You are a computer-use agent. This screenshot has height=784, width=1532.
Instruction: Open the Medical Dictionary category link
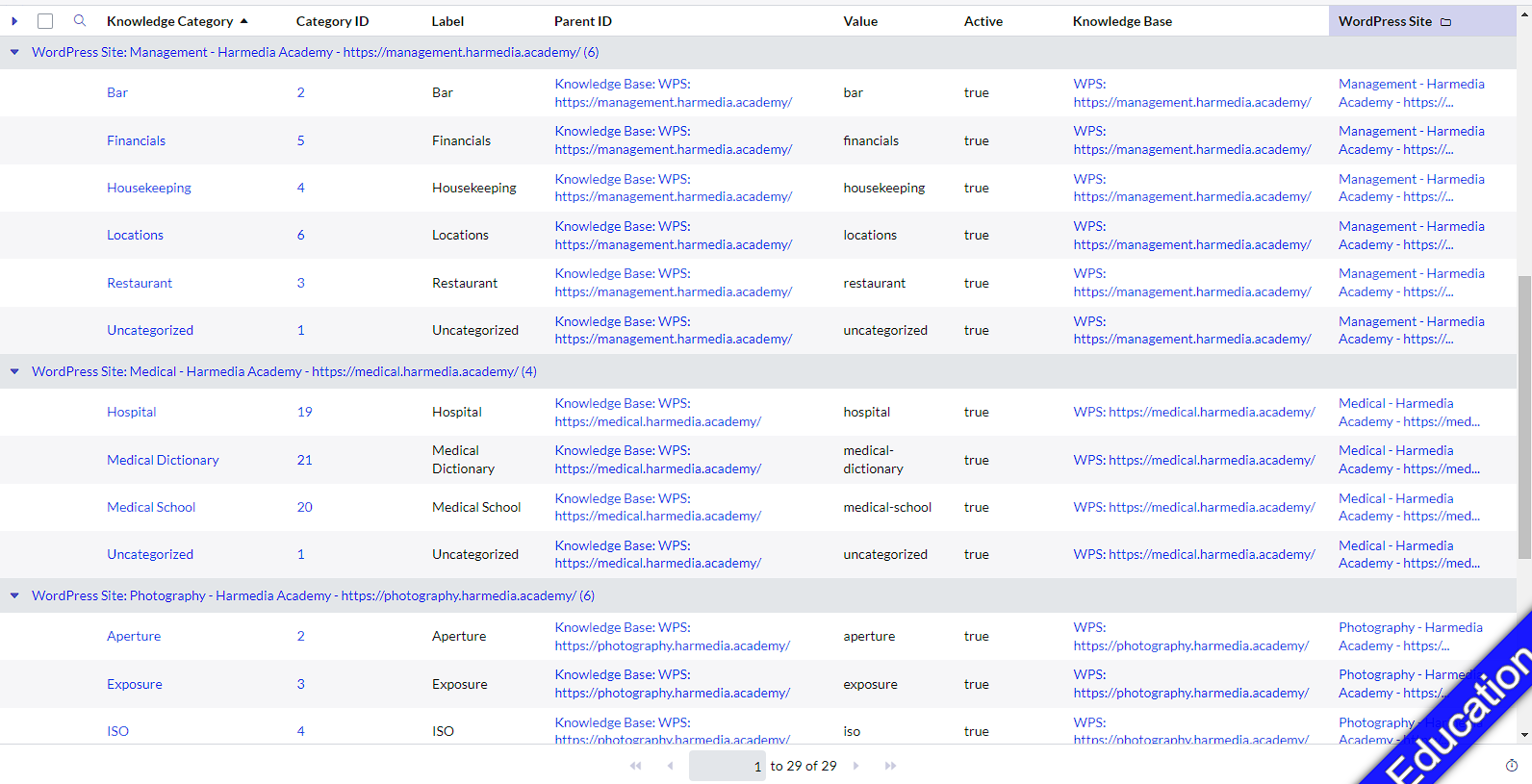pyautogui.click(x=163, y=460)
